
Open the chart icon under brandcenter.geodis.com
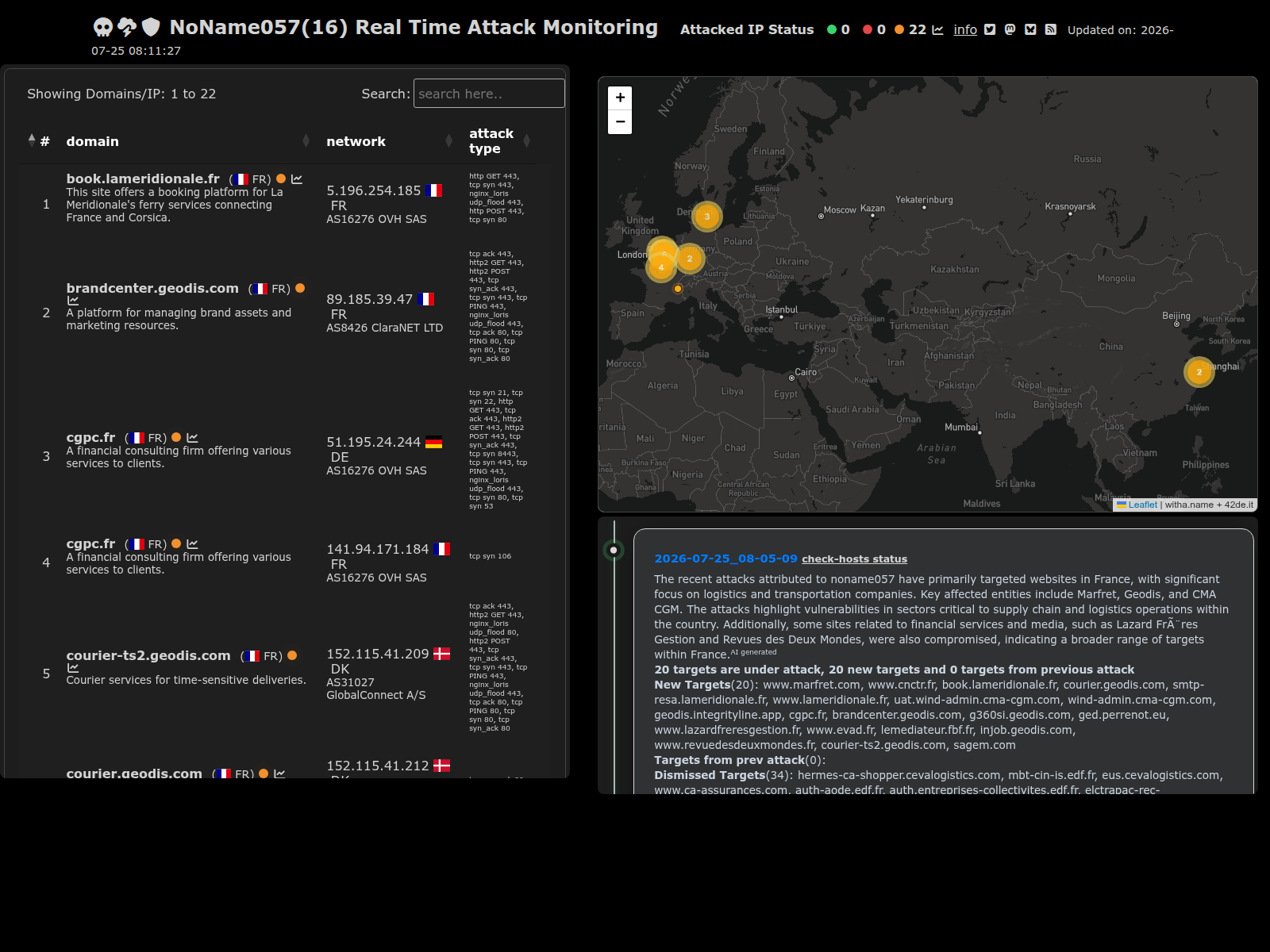pyautogui.click(x=73, y=301)
